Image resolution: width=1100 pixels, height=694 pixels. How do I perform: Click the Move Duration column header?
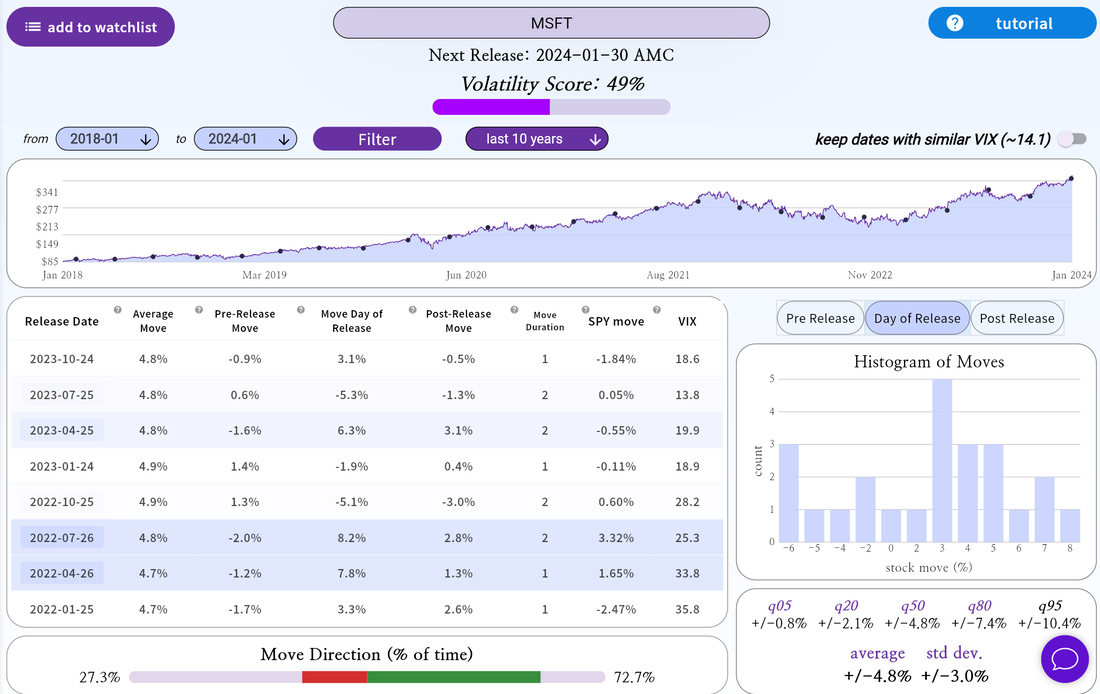tap(545, 321)
